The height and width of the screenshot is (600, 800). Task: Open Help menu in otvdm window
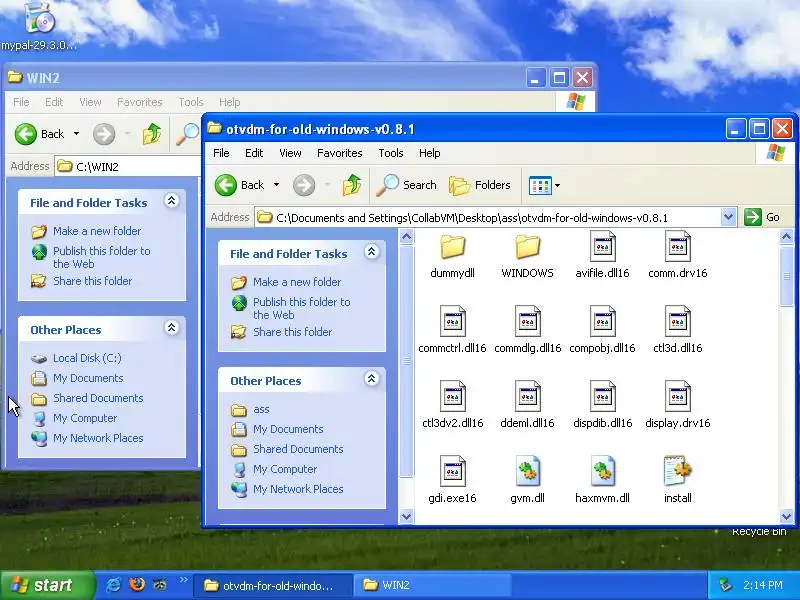pos(430,153)
